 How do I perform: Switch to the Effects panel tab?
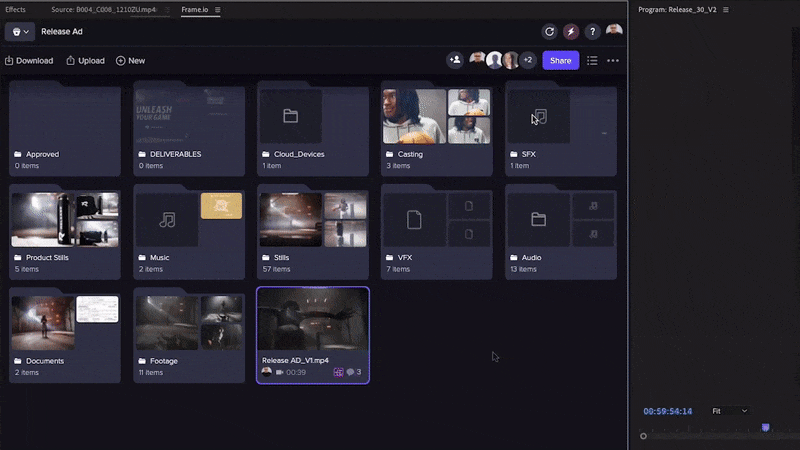[15, 10]
